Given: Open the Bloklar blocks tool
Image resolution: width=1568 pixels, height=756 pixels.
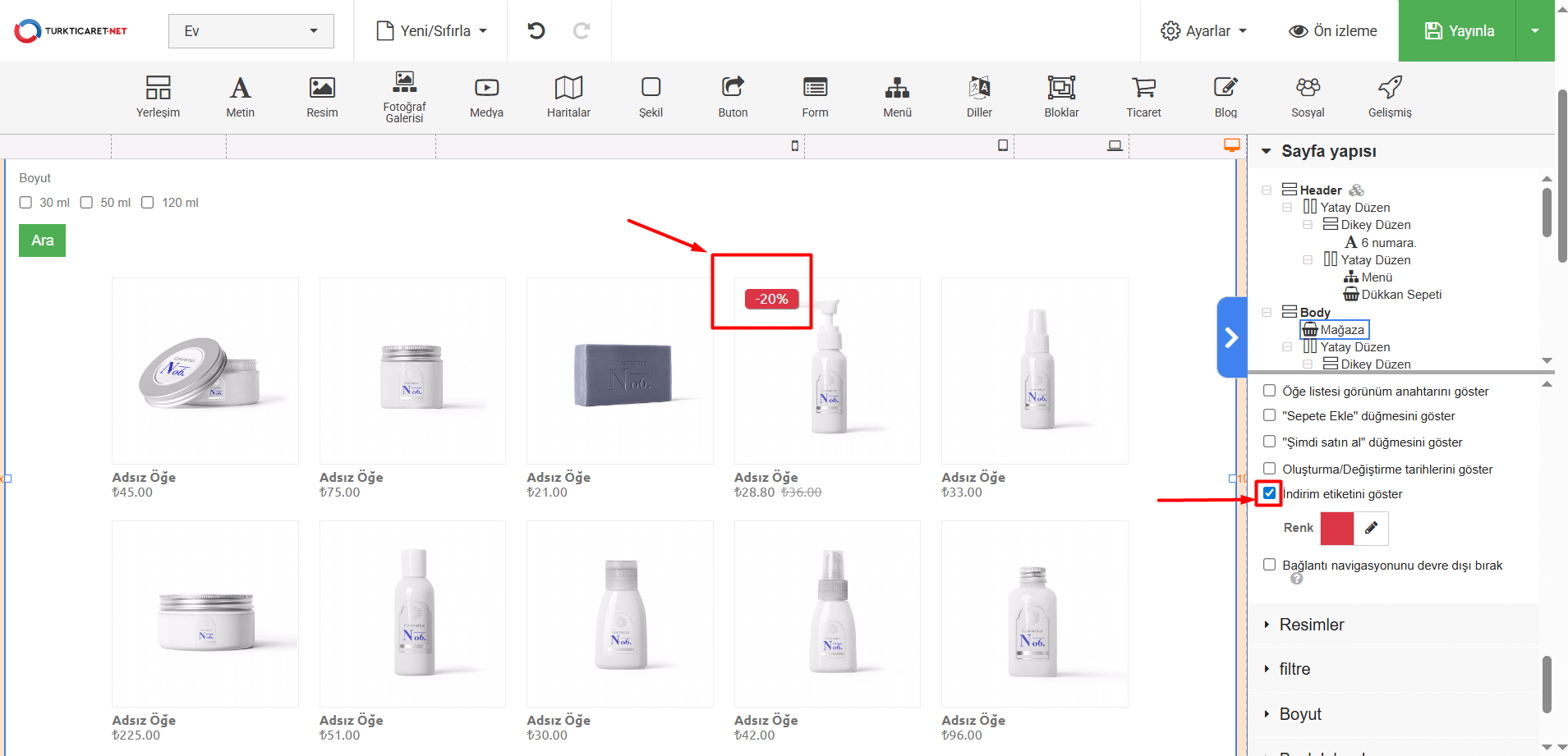Looking at the screenshot, I should [x=1061, y=96].
